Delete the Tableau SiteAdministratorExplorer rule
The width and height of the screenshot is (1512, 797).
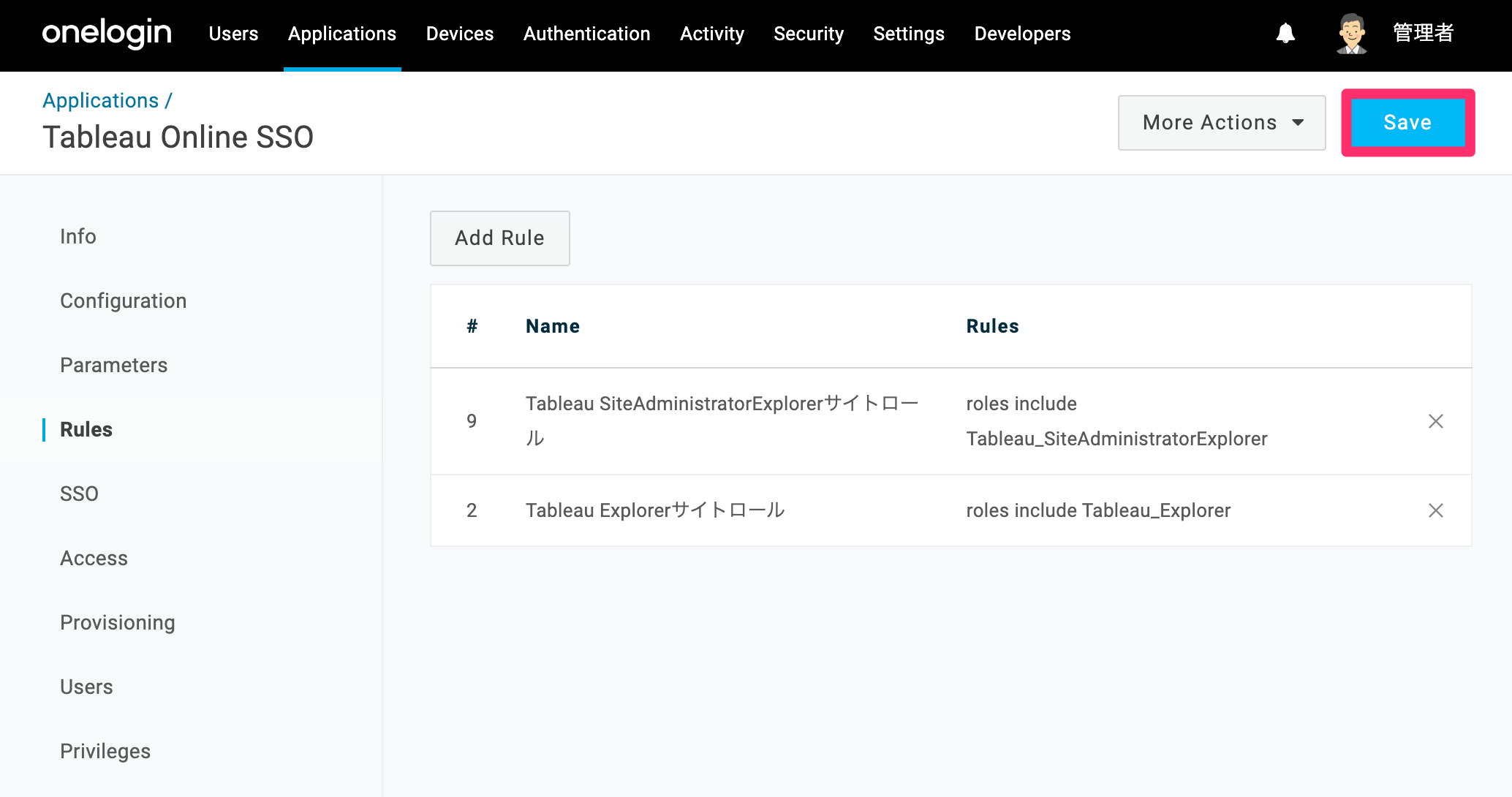[1435, 421]
